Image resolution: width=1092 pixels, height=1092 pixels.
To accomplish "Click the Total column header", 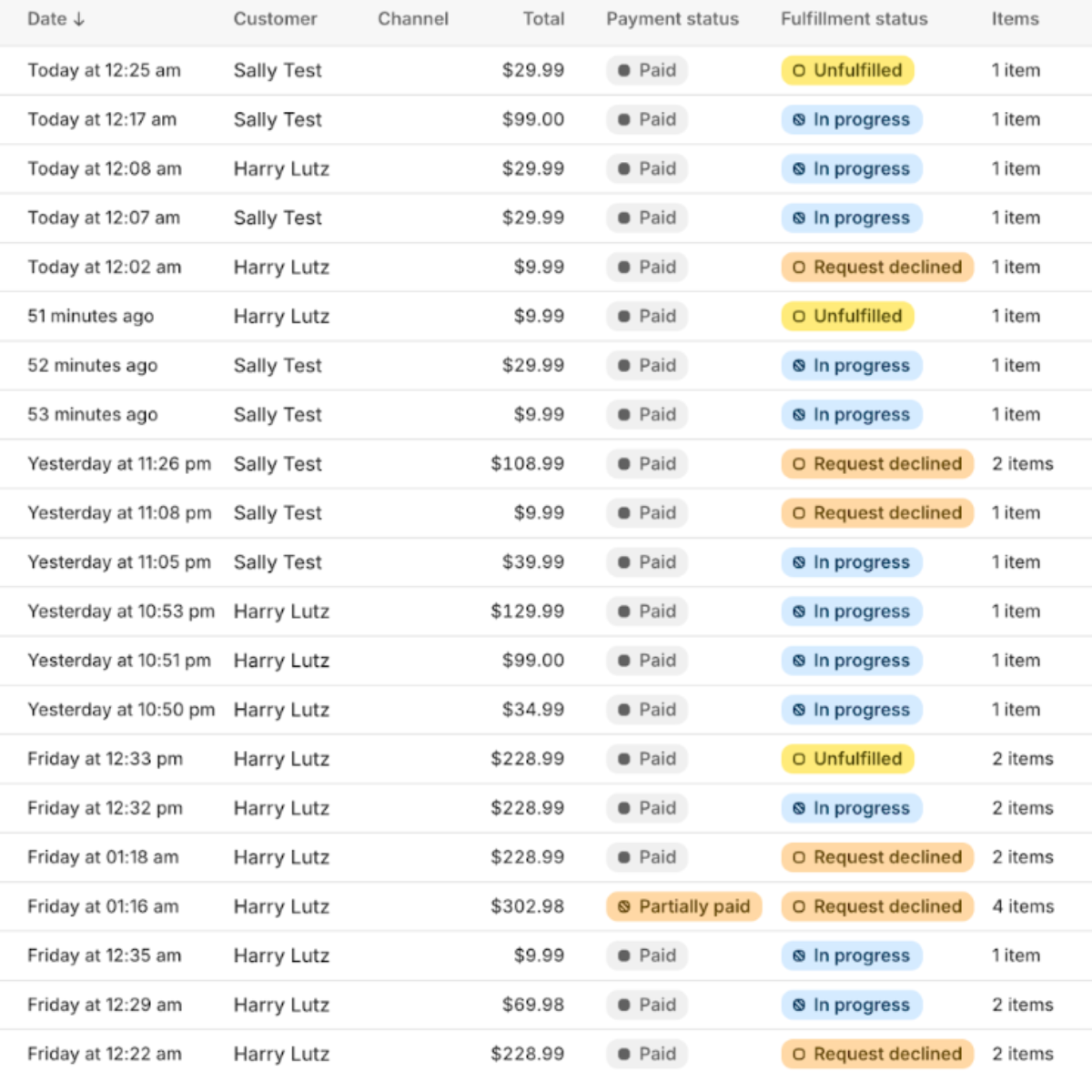I will tap(543, 19).
